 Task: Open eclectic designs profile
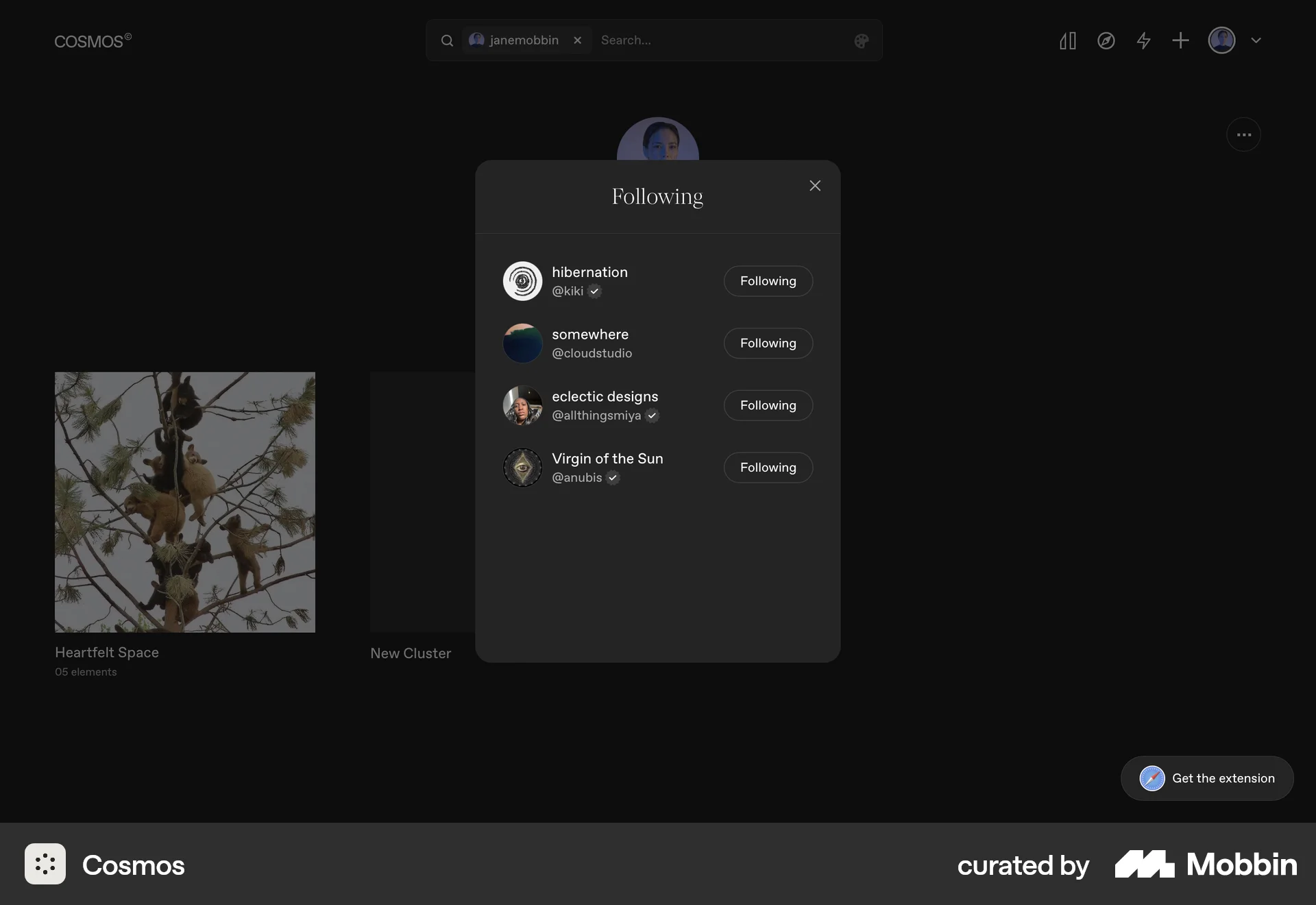[605, 396]
